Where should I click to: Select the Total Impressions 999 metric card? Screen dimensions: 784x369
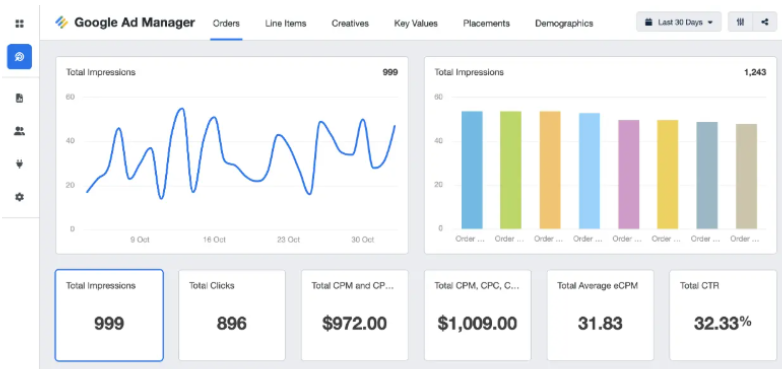tap(109, 315)
